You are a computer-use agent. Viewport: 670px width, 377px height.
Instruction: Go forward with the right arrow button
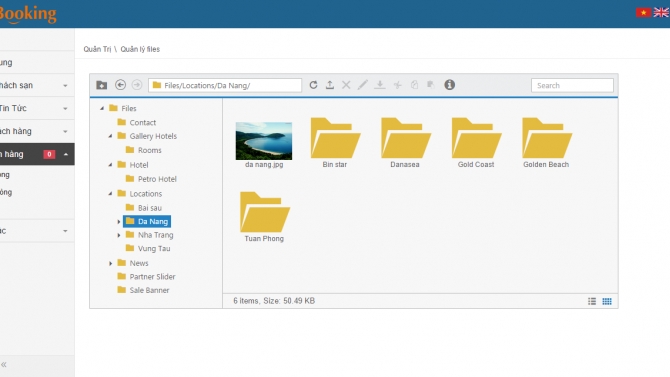(137, 85)
